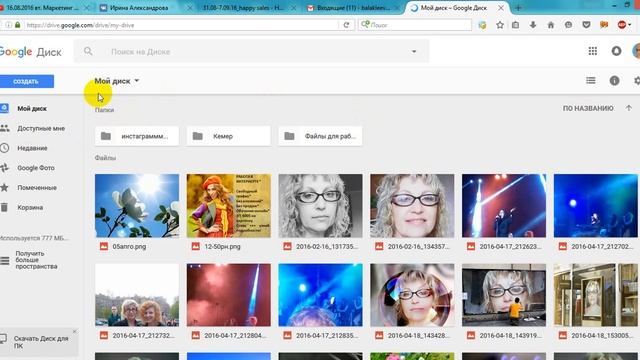Reload page using refresh icon
The width and height of the screenshot is (640, 360).
346,25
